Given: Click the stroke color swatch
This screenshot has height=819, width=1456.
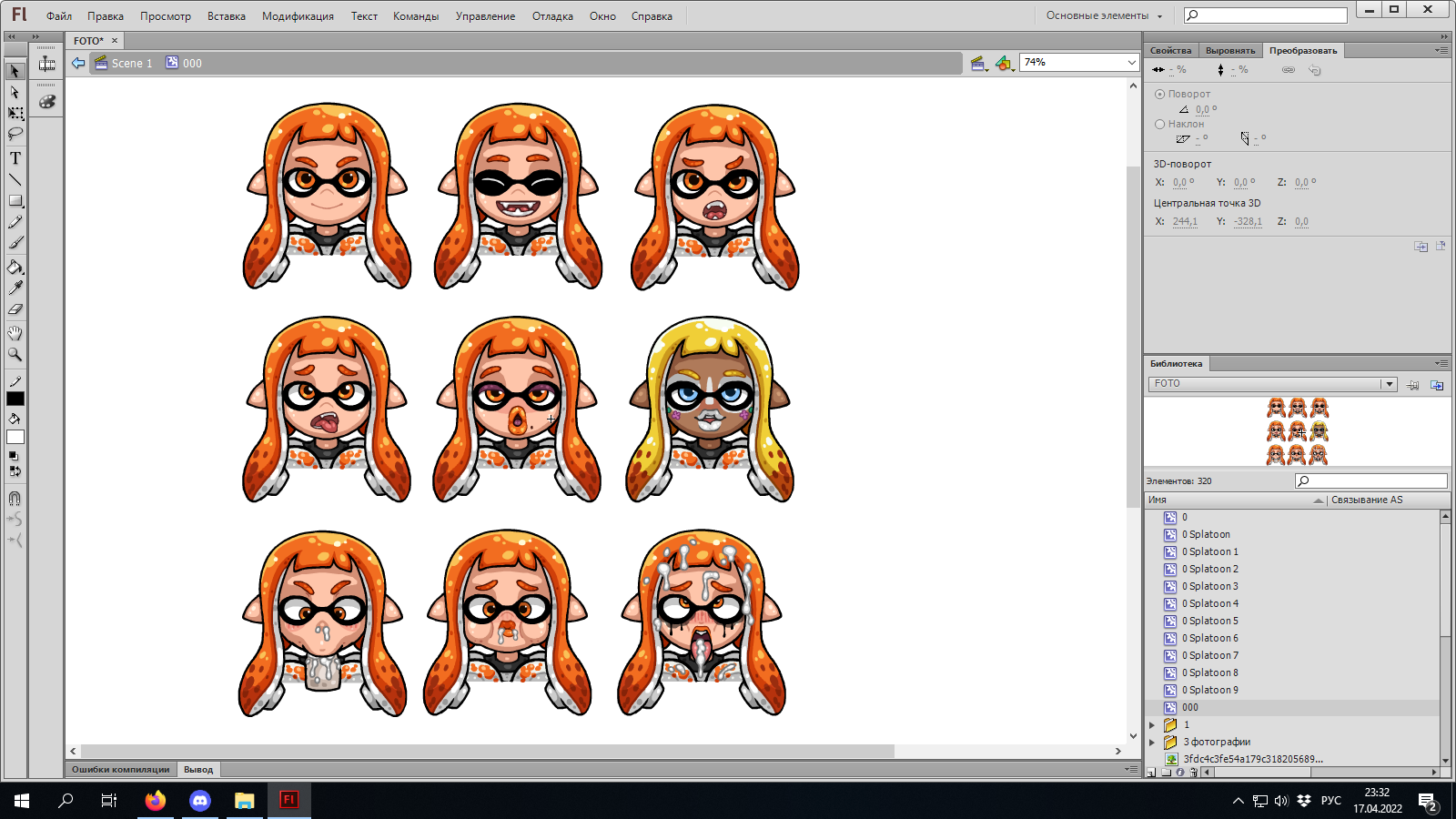Looking at the screenshot, I should (15, 399).
